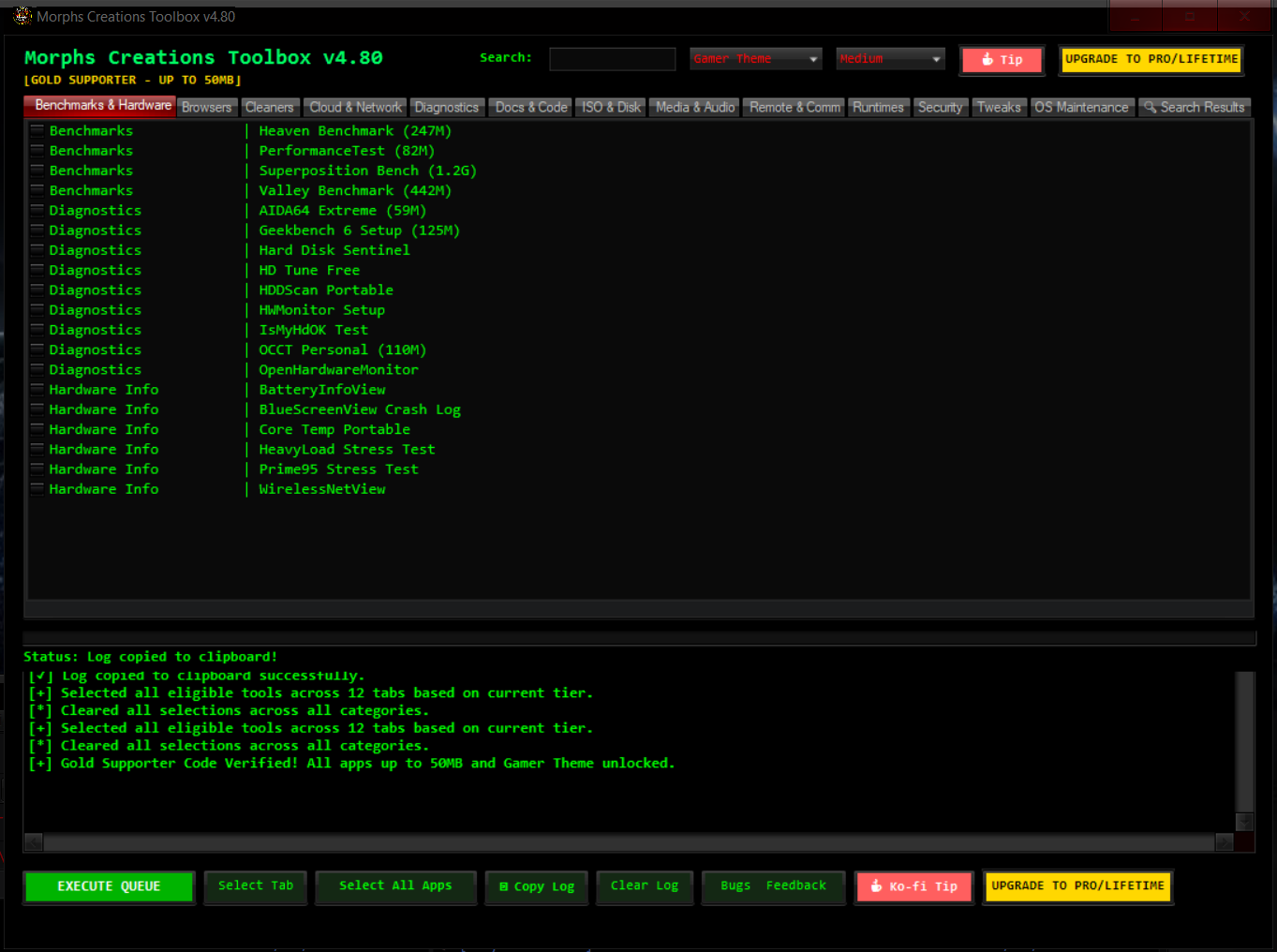Open the Browsers tab
Image resolution: width=1277 pixels, height=952 pixels.
point(206,108)
